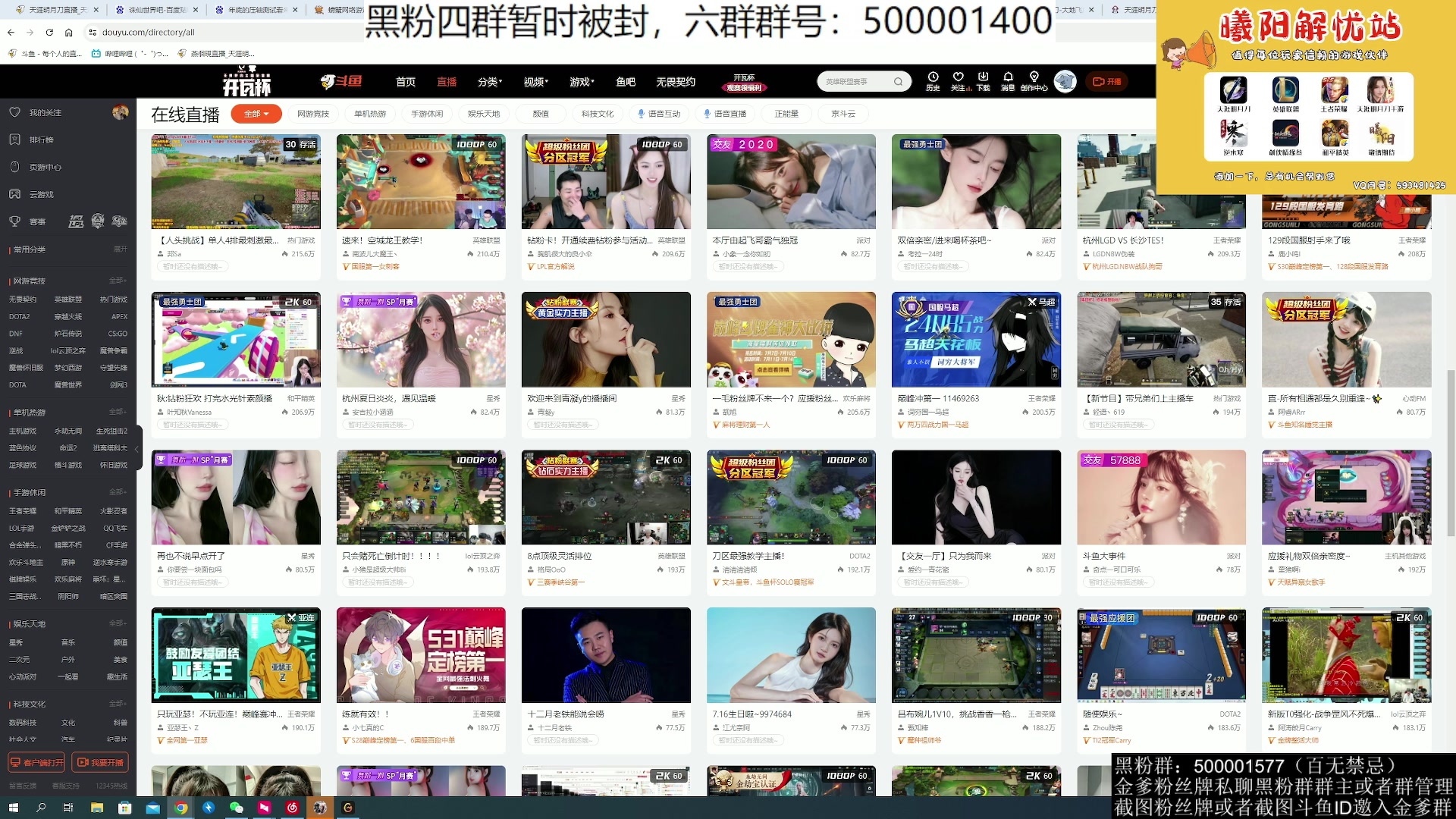Click the 鱼吧 menu item
1456x819 pixels.
tap(625, 81)
